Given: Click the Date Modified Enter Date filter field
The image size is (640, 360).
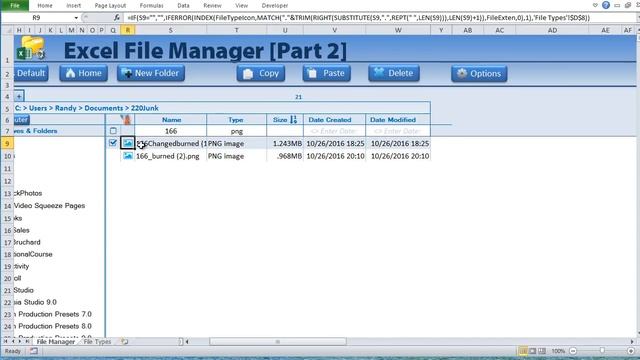Looking at the screenshot, I should pyautogui.click(x=398, y=131).
